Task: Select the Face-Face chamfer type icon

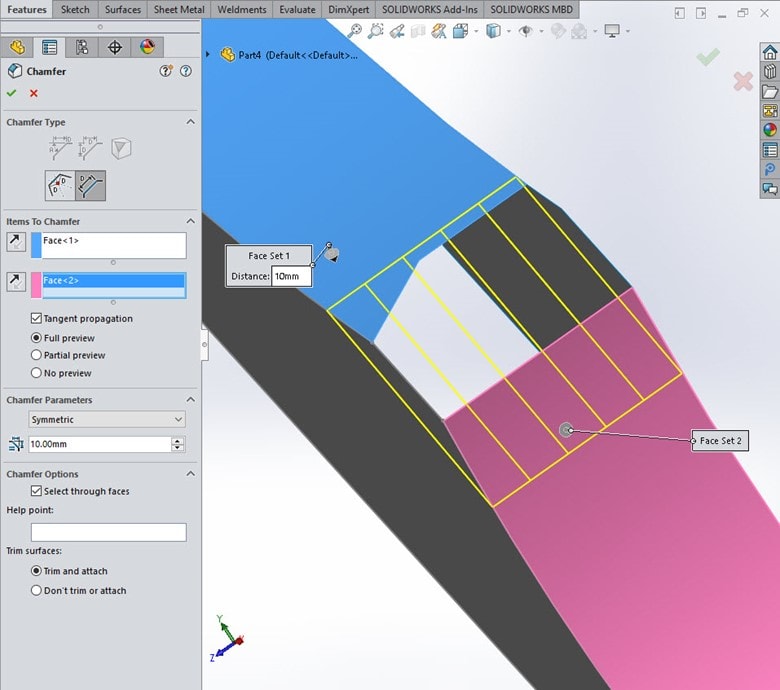Action: tap(90, 185)
